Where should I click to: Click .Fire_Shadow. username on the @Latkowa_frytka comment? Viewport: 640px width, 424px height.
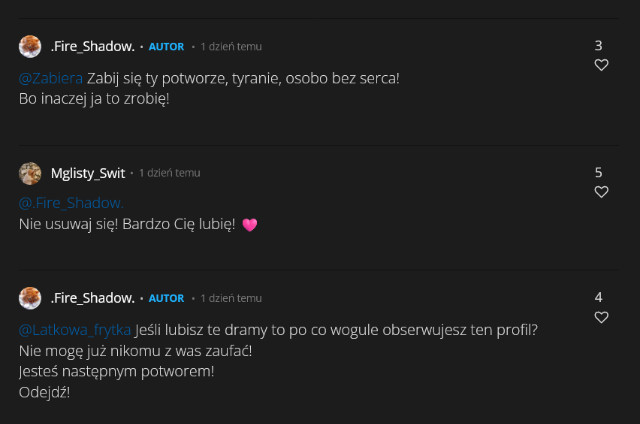tap(92, 298)
